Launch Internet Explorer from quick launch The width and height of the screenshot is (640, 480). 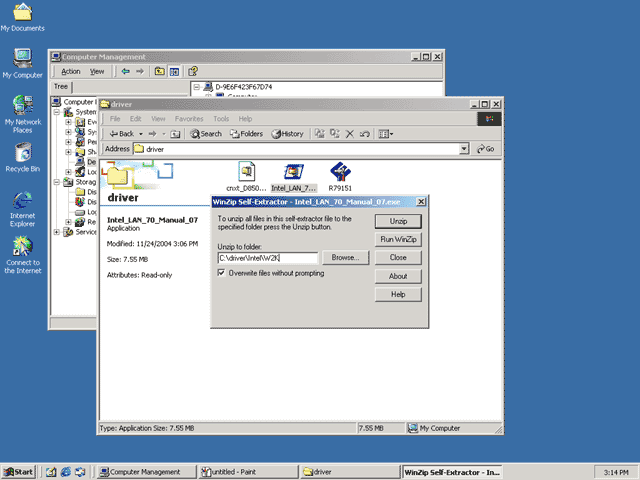(66, 472)
